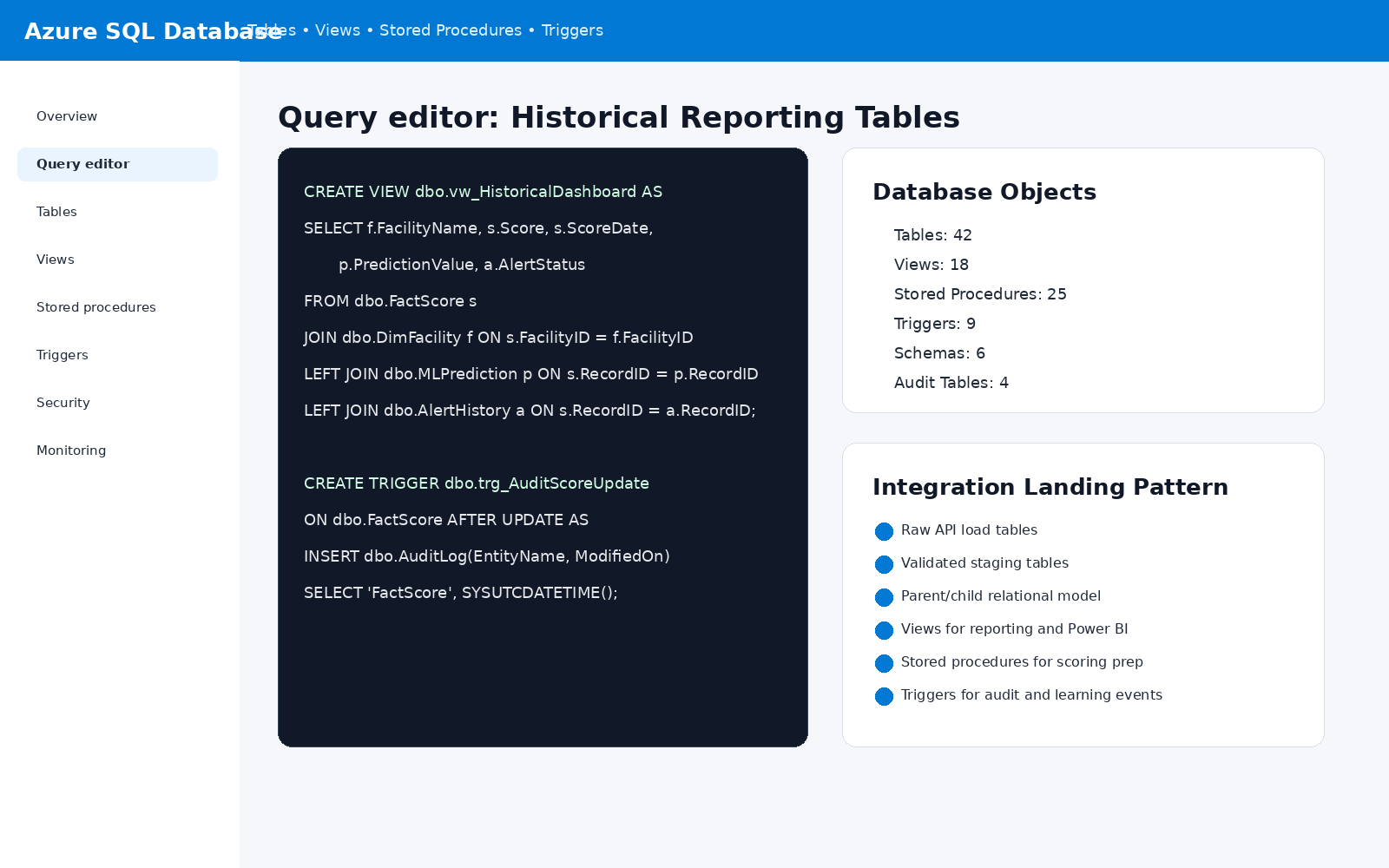Select Triggers in the sidebar
1389x868 pixels.
click(x=117, y=355)
